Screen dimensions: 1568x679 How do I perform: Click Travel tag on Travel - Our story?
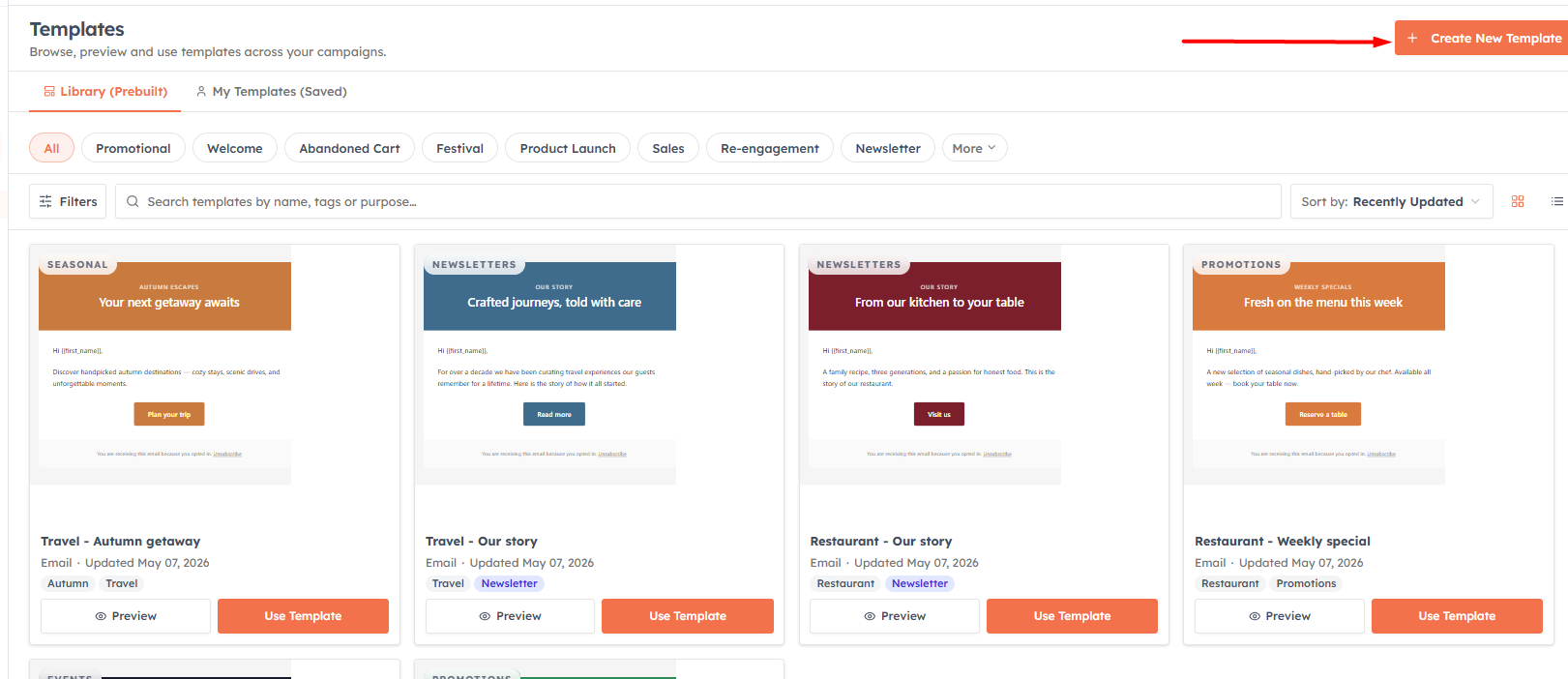(x=448, y=583)
